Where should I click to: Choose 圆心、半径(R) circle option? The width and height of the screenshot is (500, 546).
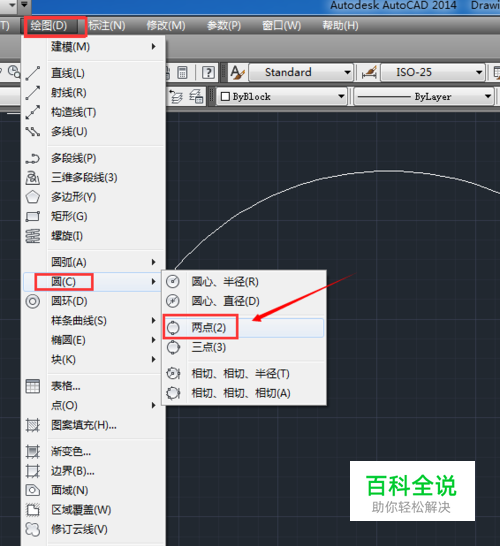[x=244, y=281]
